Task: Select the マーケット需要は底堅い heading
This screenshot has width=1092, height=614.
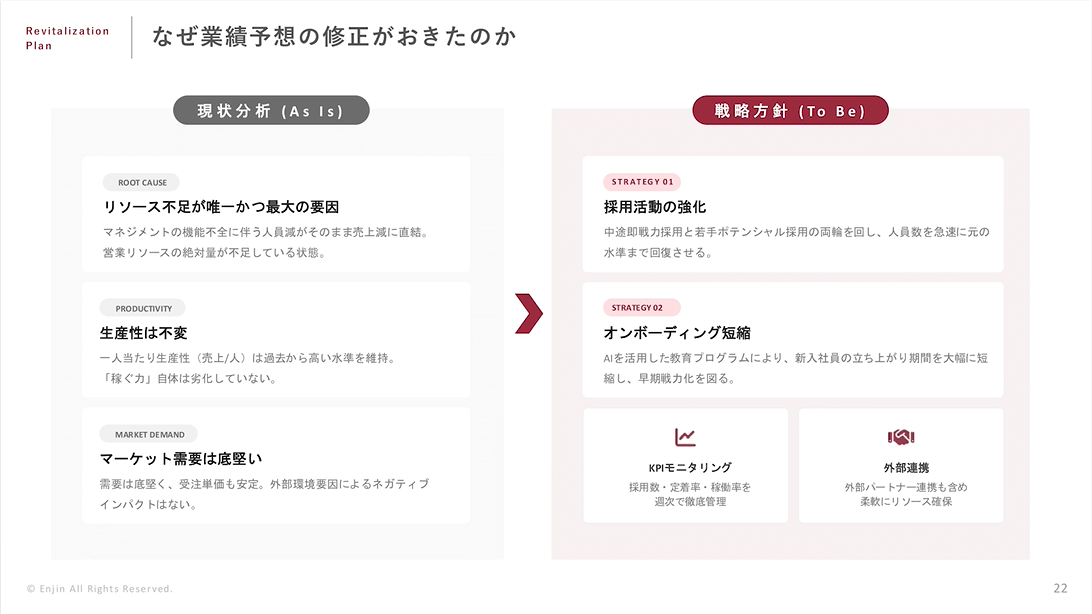Action: (x=181, y=459)
